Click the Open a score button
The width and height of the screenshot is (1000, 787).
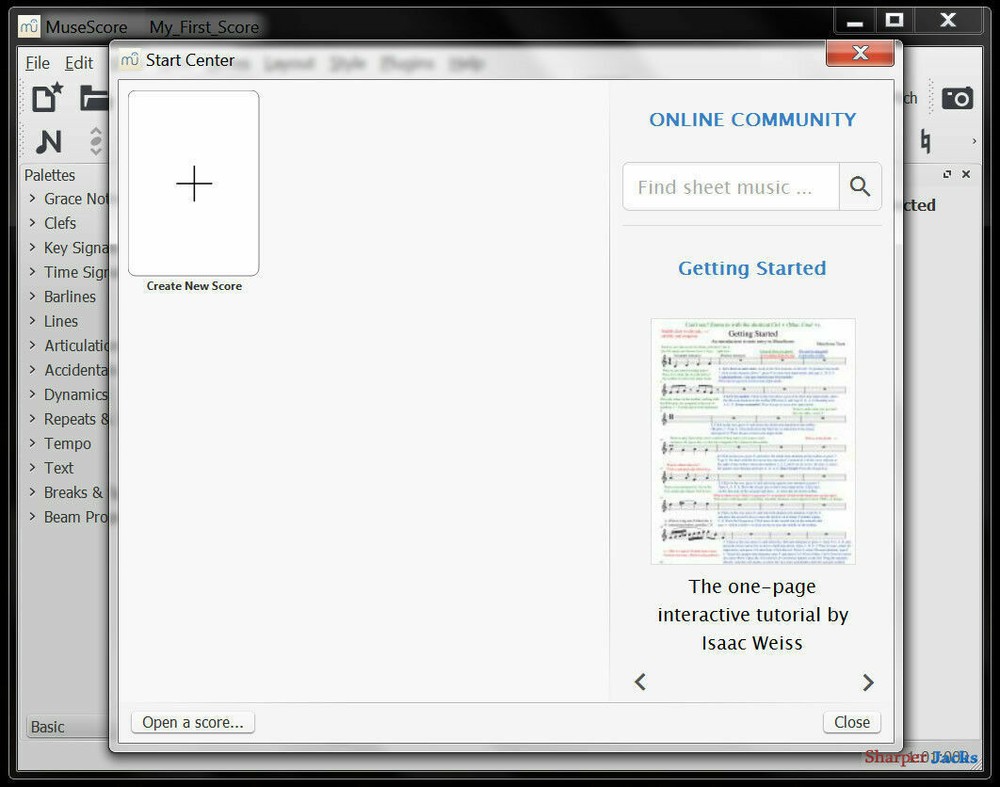192,722
